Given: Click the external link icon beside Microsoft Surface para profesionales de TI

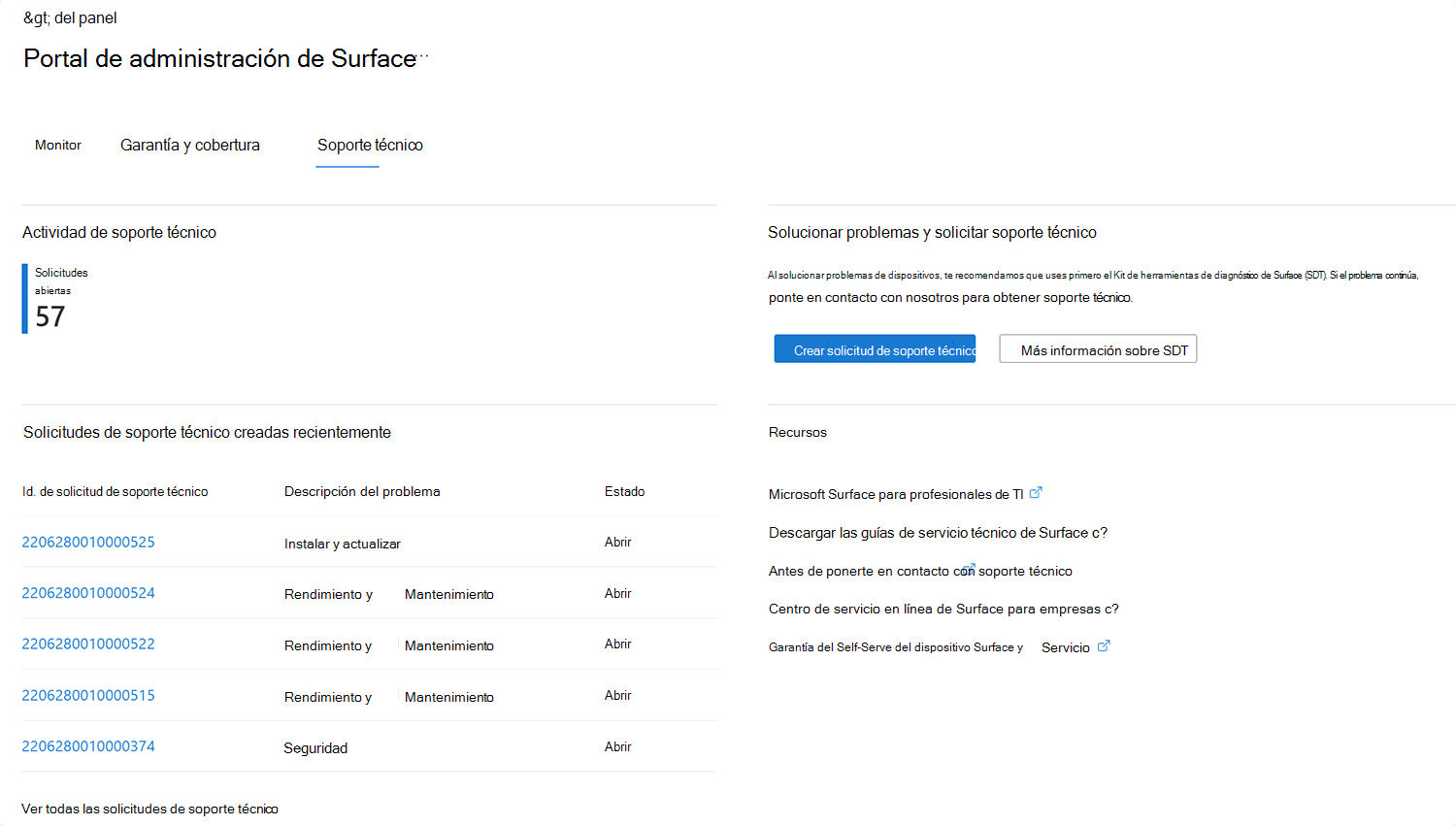Looking at the screenshot, I should tap(1036, 492).
